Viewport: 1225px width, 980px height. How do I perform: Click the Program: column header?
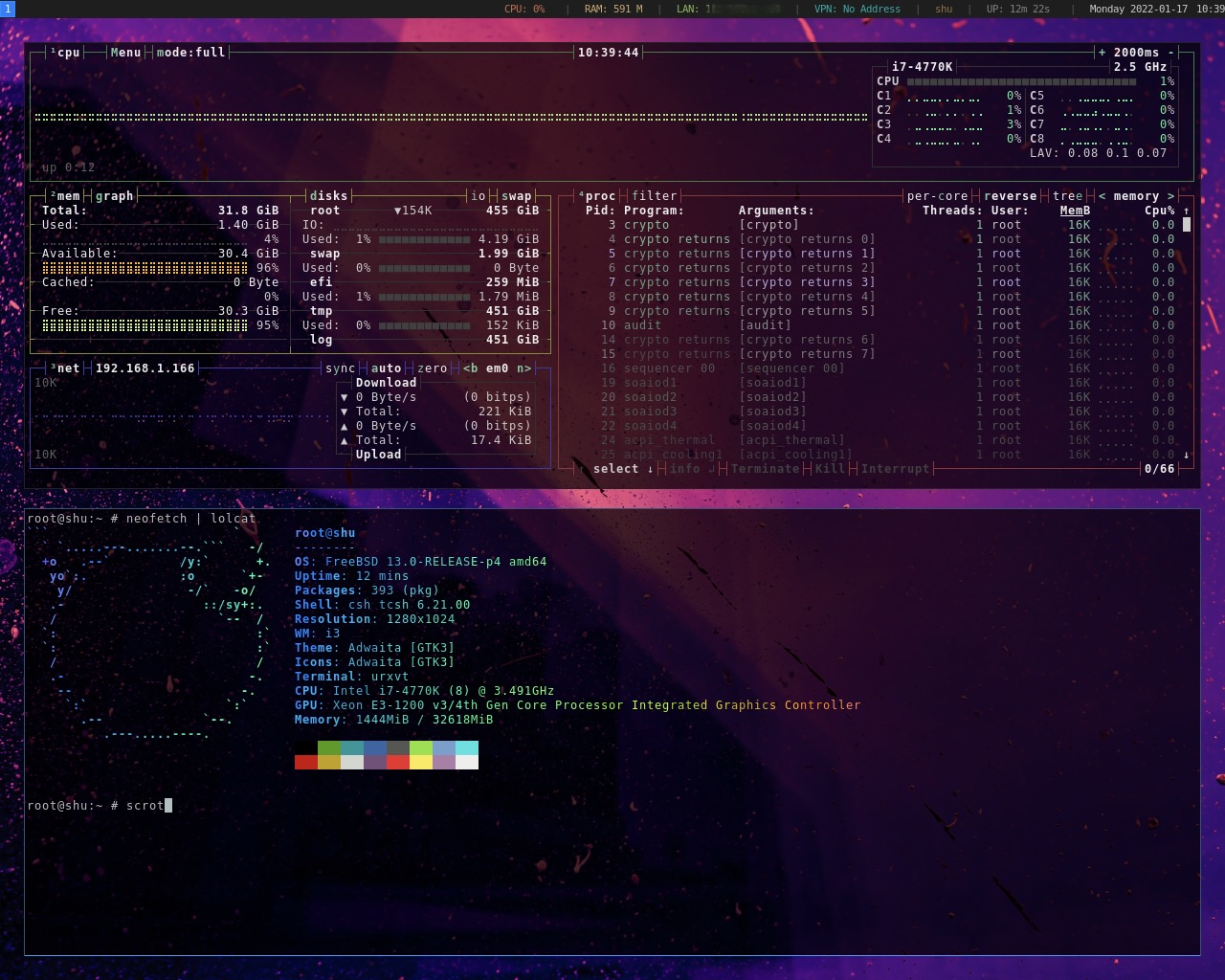[x=655, y=211]
